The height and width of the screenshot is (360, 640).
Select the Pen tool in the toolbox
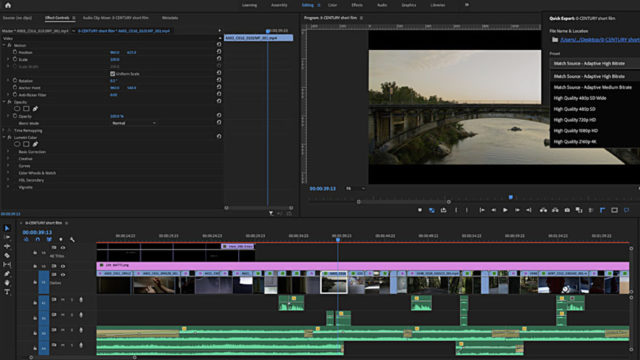[x=7, y=273]
